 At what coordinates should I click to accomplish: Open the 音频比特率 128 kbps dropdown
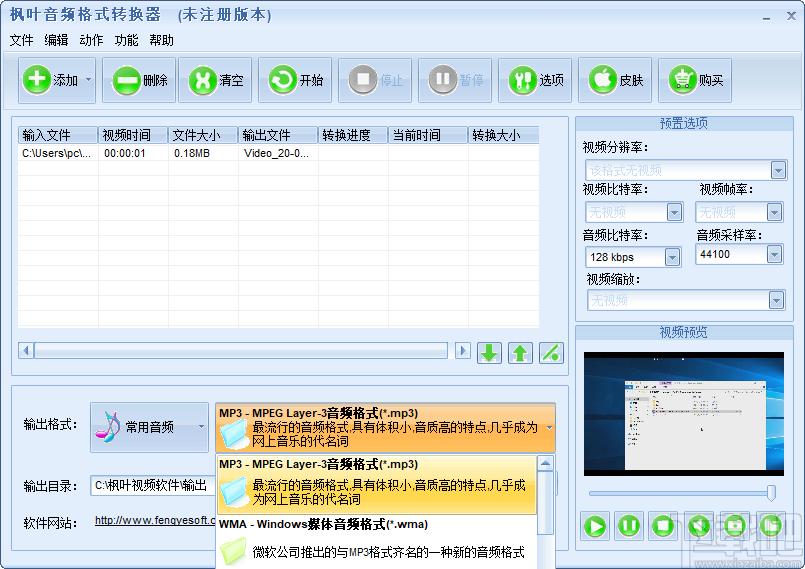pyautogui.click(x=672, y=257)
